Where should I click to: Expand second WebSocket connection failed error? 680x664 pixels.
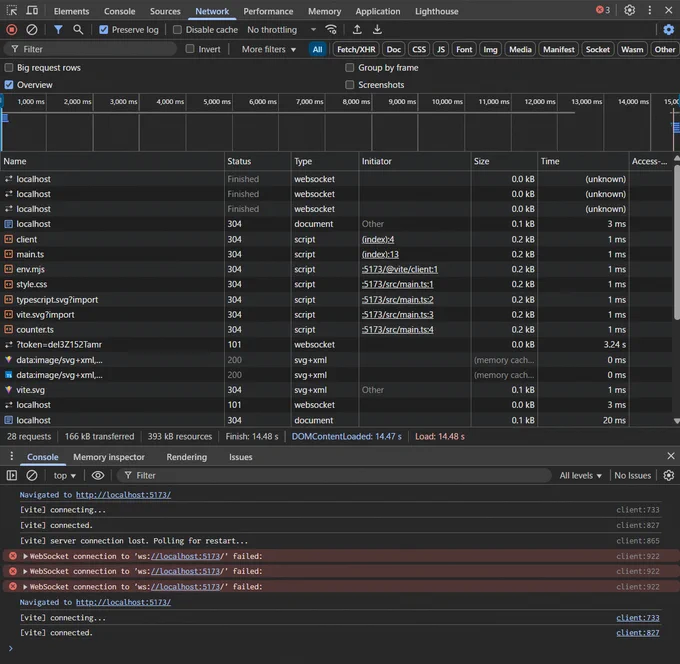pos(25,571)
